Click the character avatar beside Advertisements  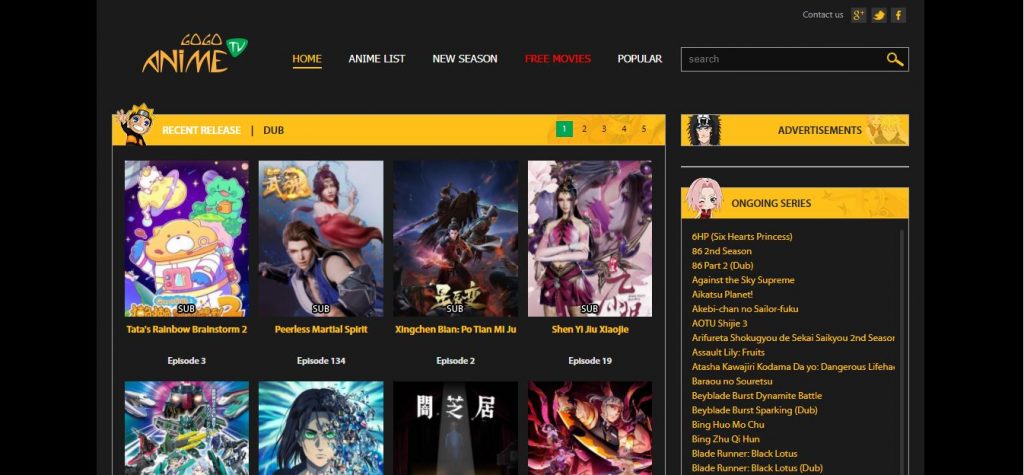click(704, 130)
